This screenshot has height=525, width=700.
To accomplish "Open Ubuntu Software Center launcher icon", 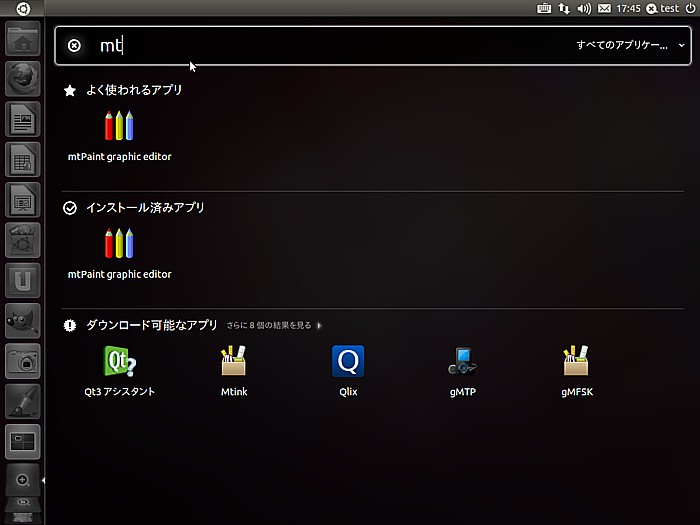I will tap(23, 240).
